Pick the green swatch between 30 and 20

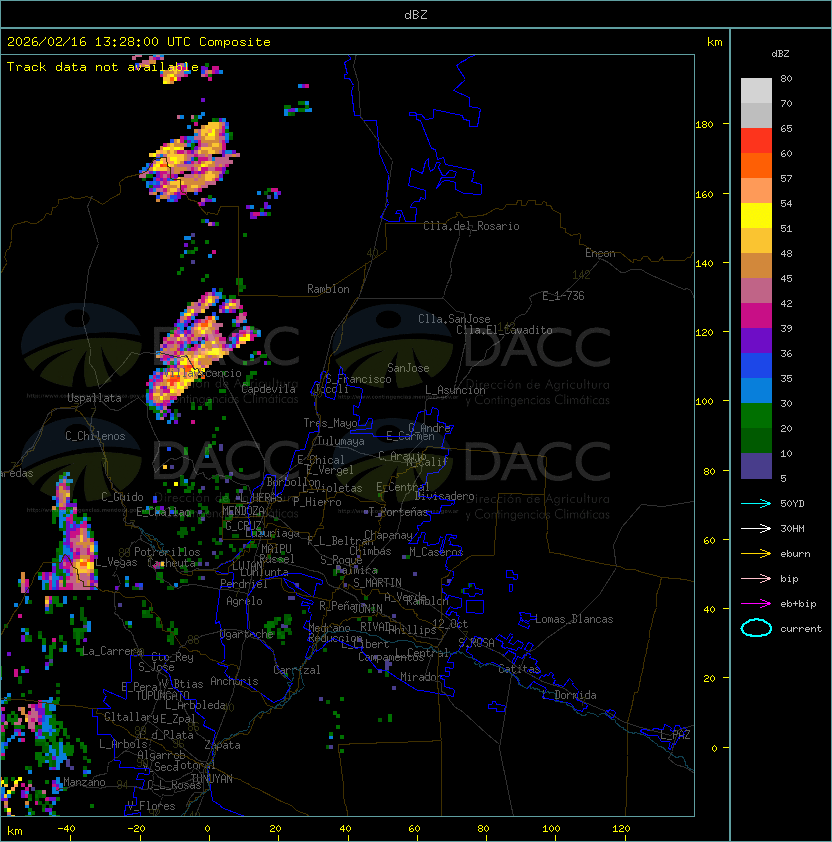[x=756, y=416]
